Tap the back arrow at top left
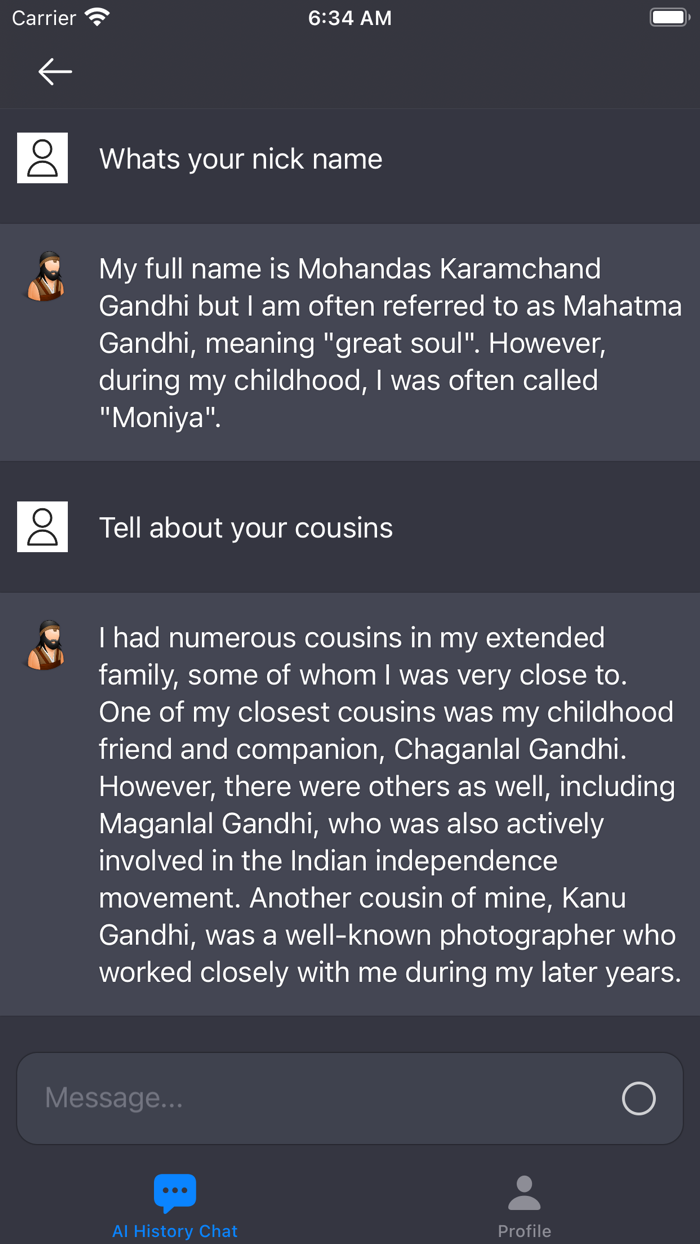 55,71
